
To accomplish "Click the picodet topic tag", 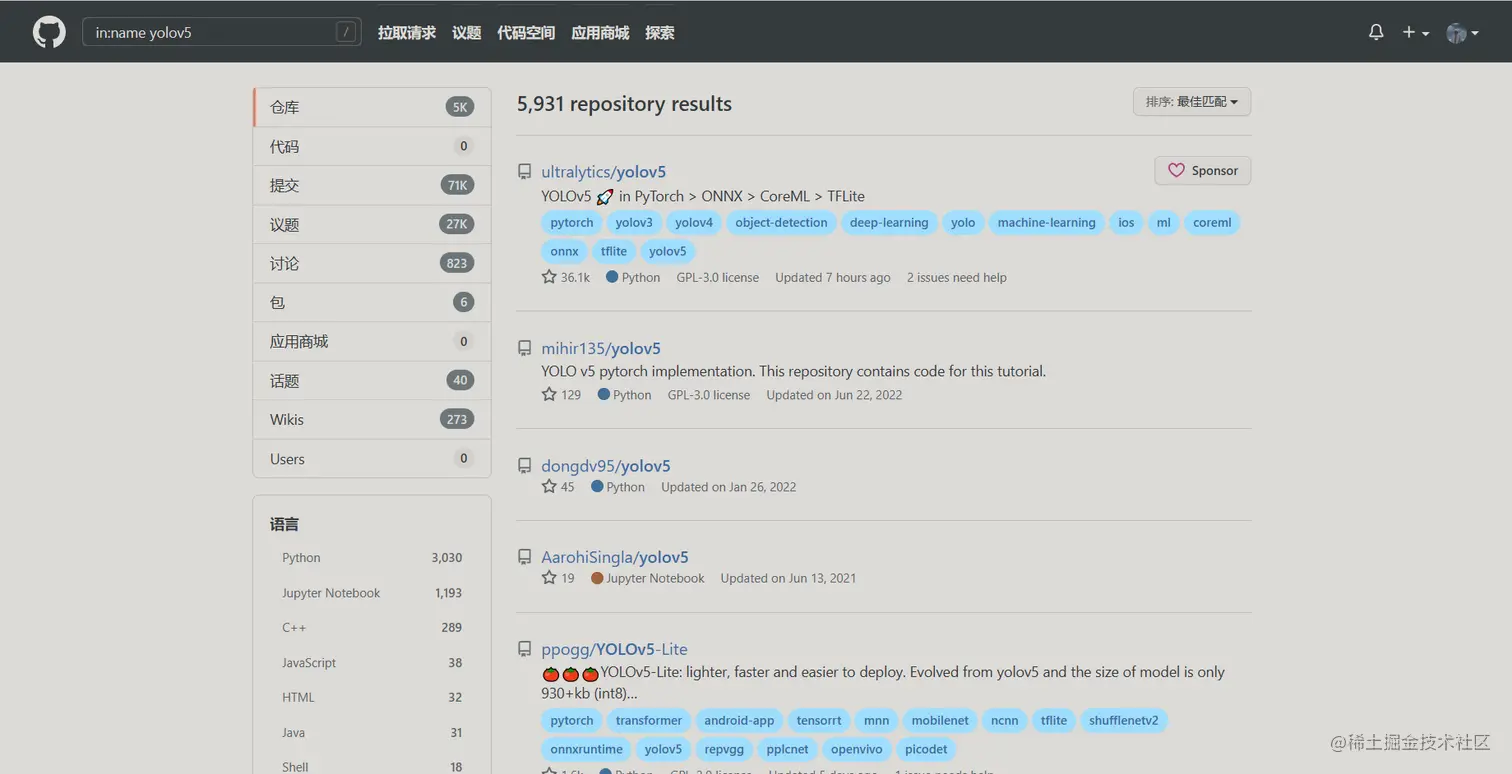I will click(926, 750).
